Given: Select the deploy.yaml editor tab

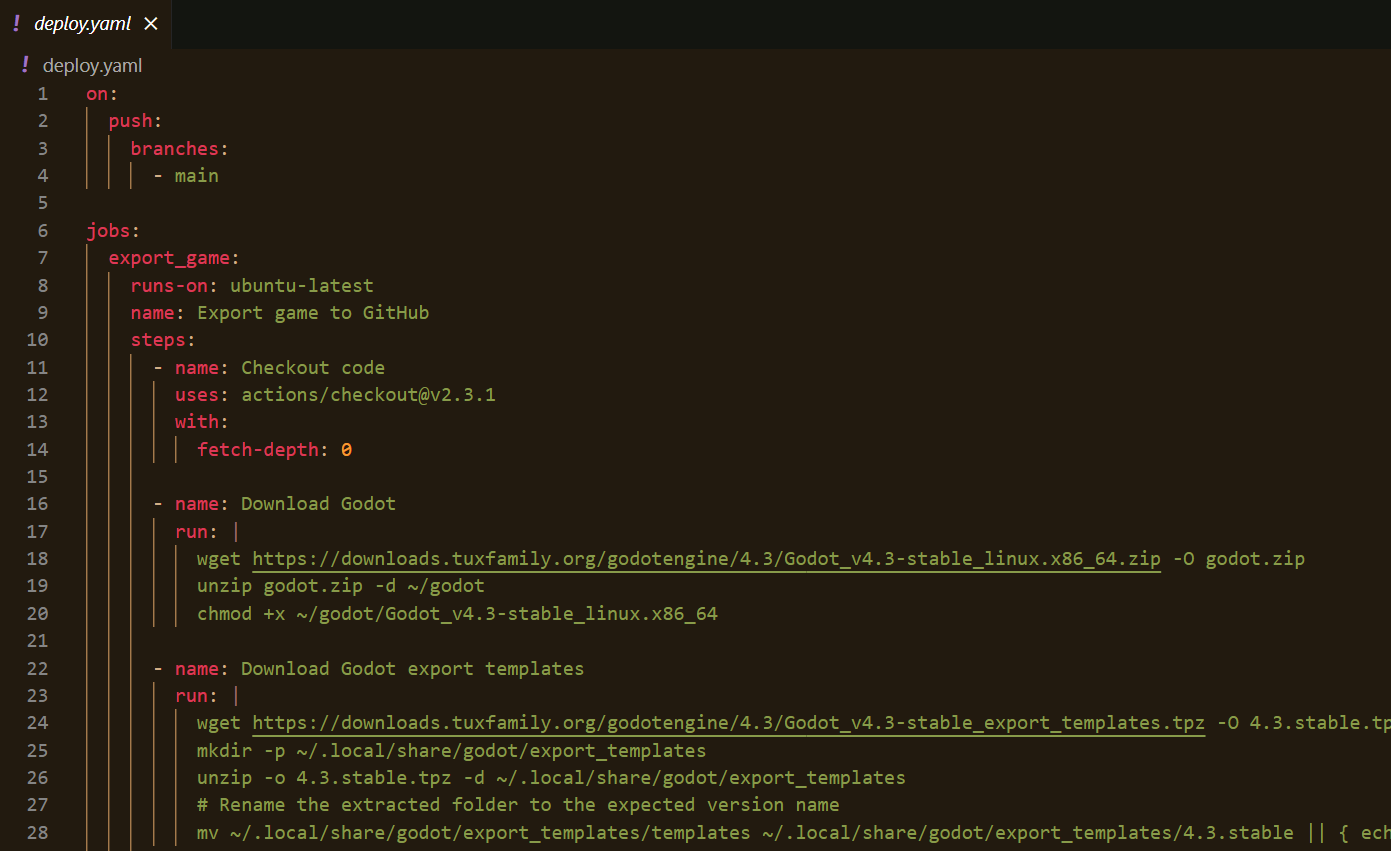Looking at the screenshot, I should [x=85, y=24].
